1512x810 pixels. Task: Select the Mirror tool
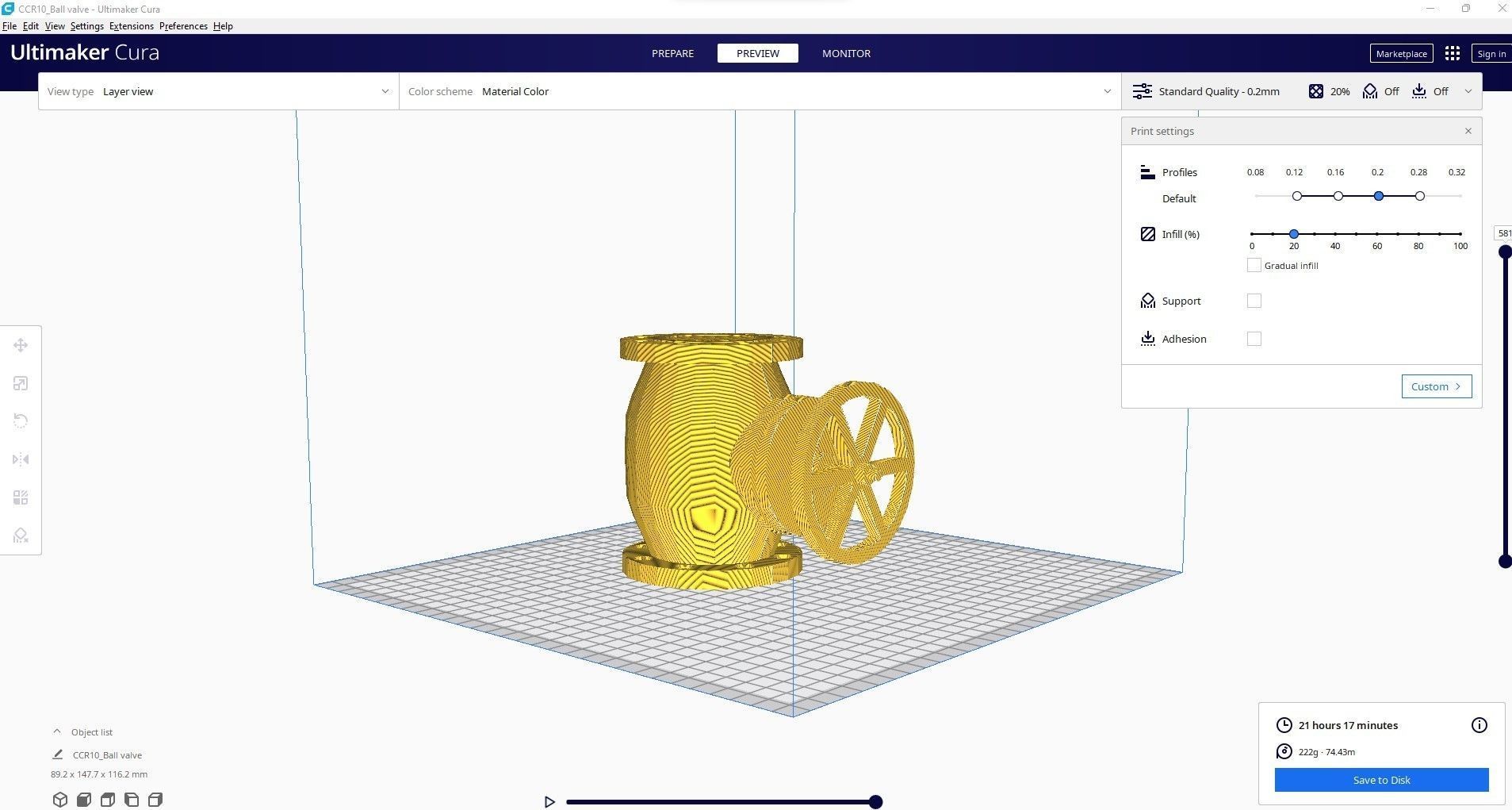tap(21, 459)
